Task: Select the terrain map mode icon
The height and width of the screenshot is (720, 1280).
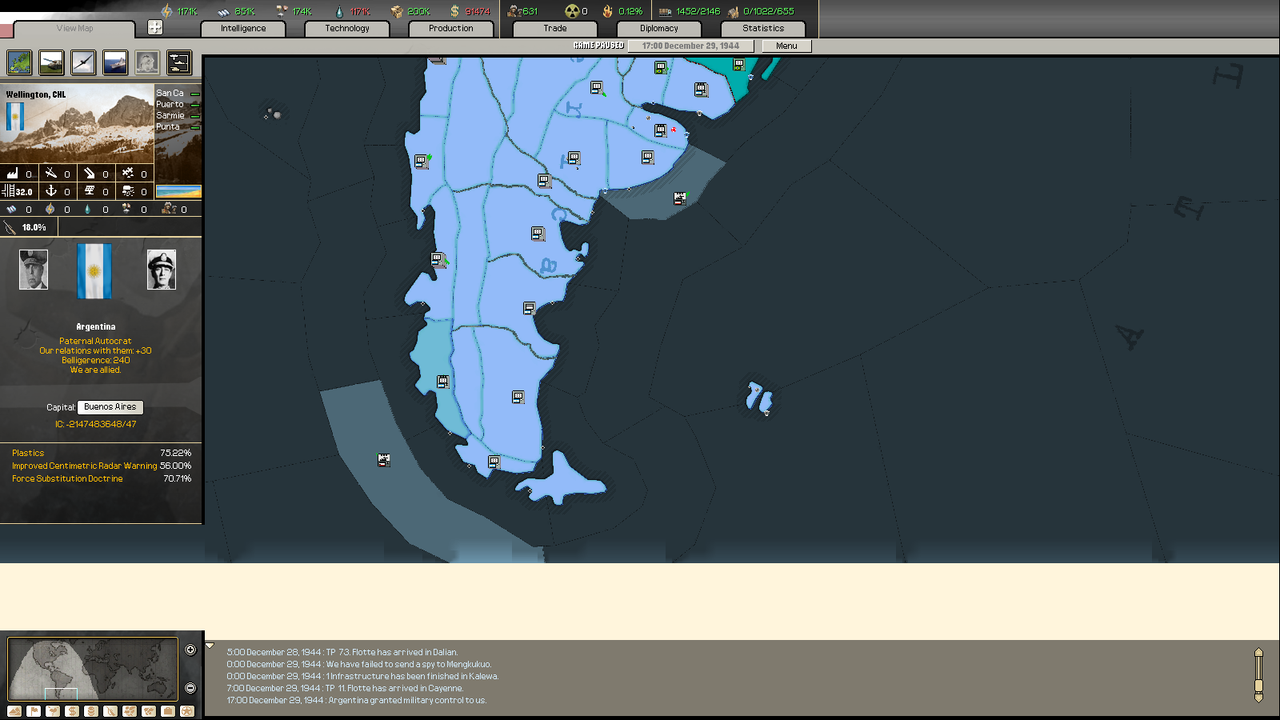Action: pos(14,711)
